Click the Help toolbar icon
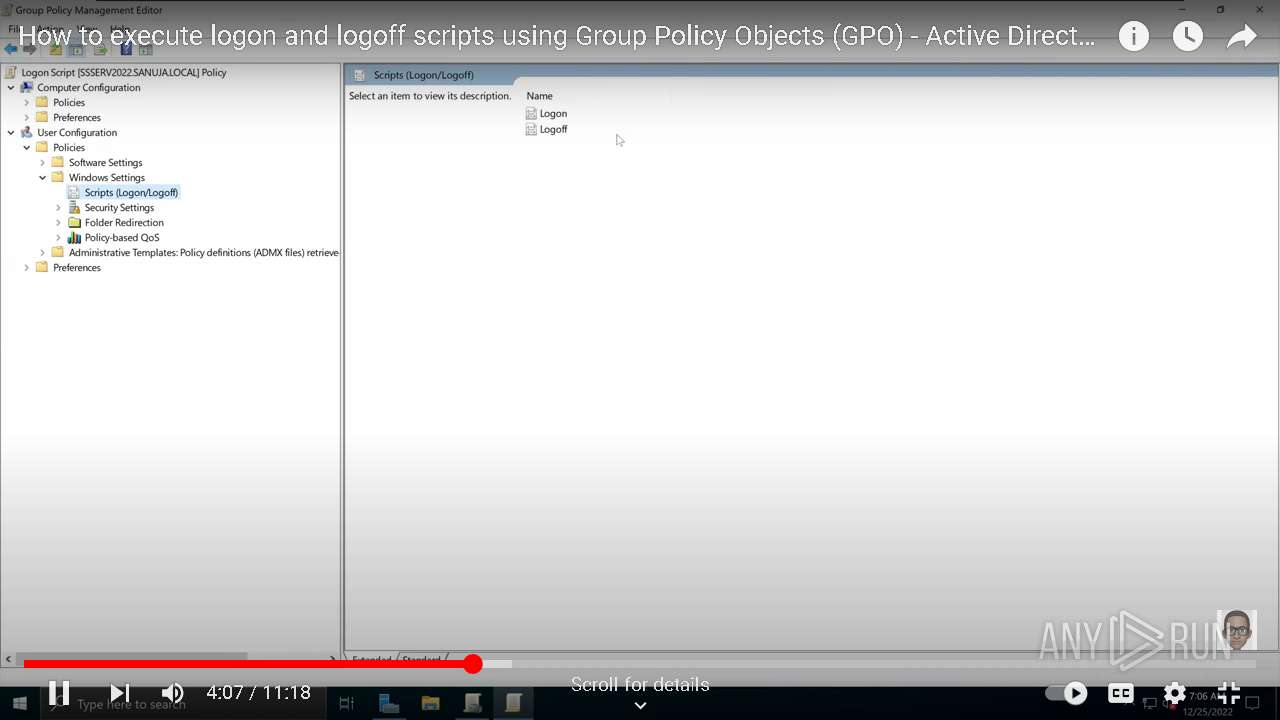1280x720 pixels. [x=126, y=48]
